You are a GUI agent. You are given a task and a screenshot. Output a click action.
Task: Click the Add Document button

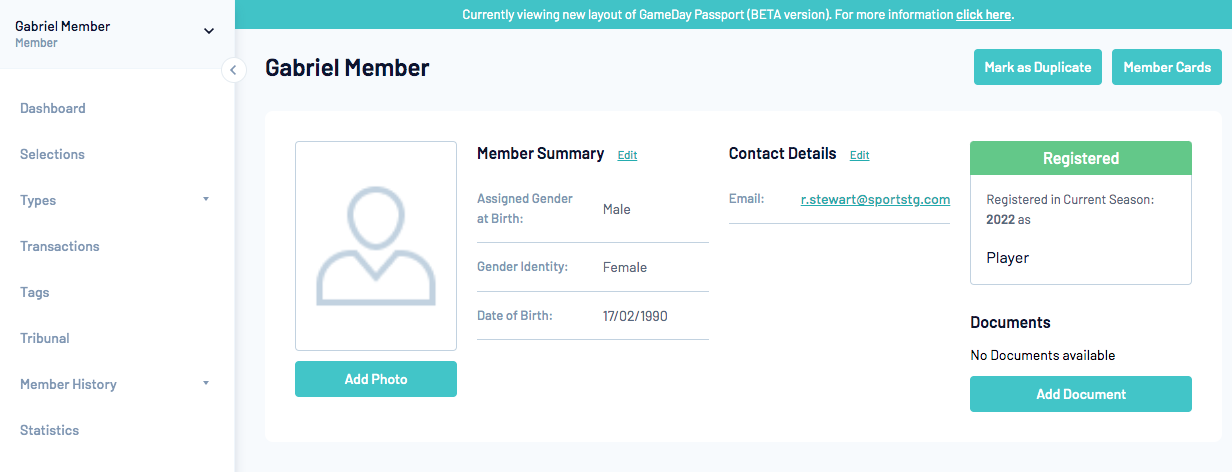1081,394
